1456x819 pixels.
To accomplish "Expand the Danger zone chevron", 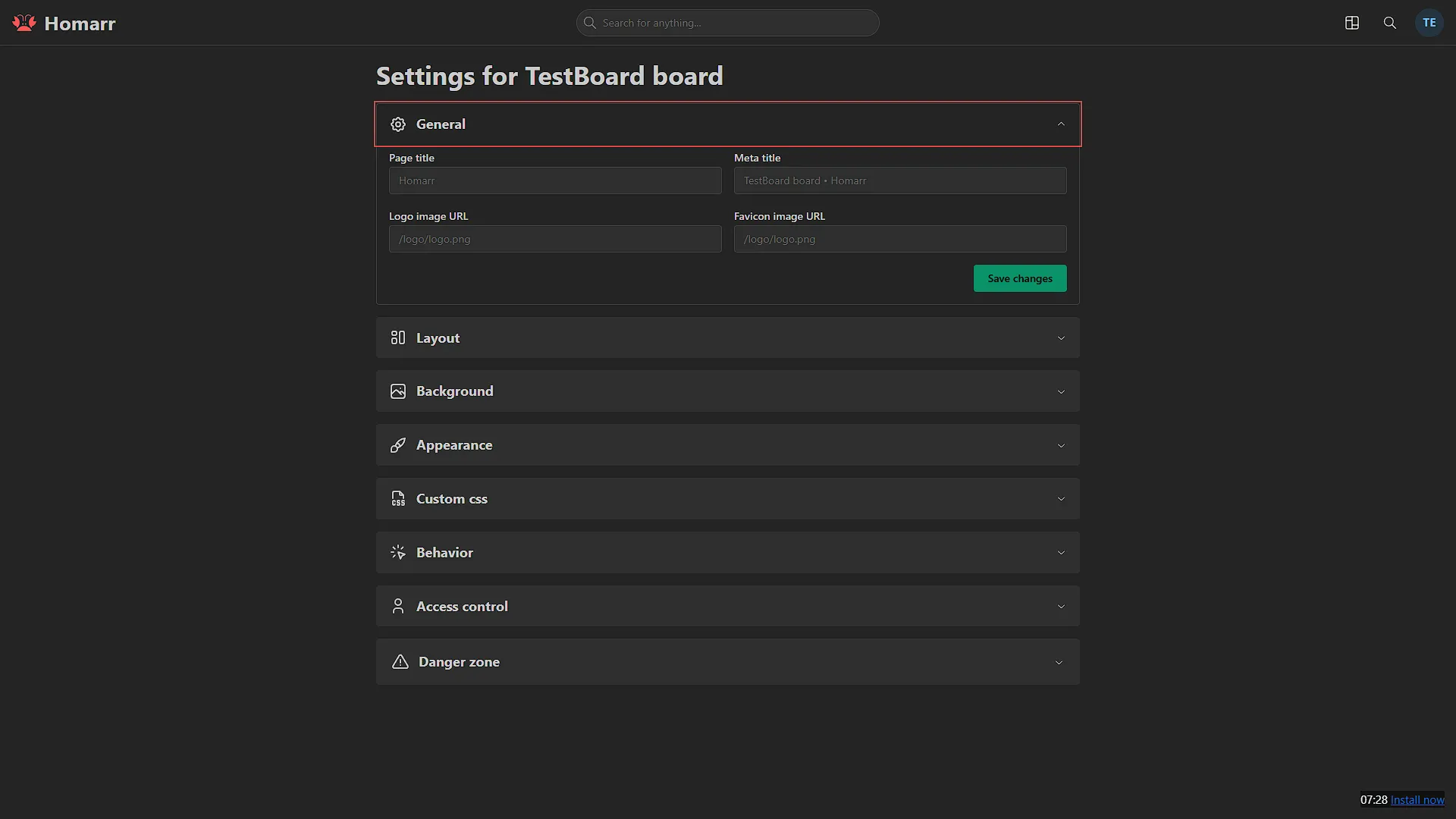I will (x=1059, y=663).
